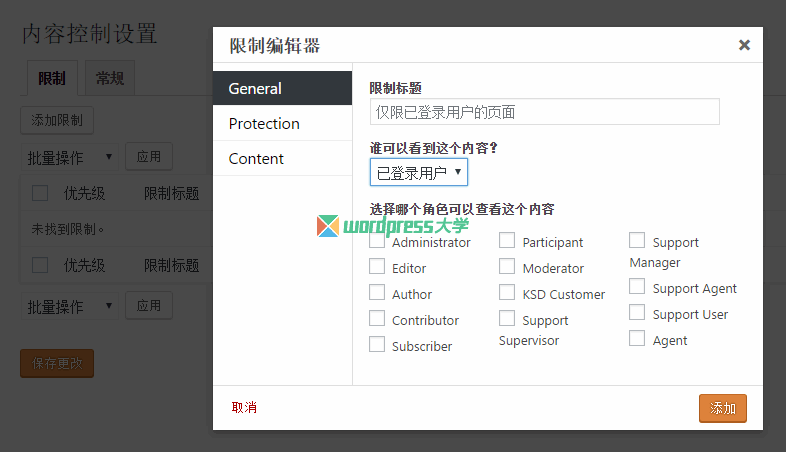Check the KSD Customer checkbox

tap(507, 293)
